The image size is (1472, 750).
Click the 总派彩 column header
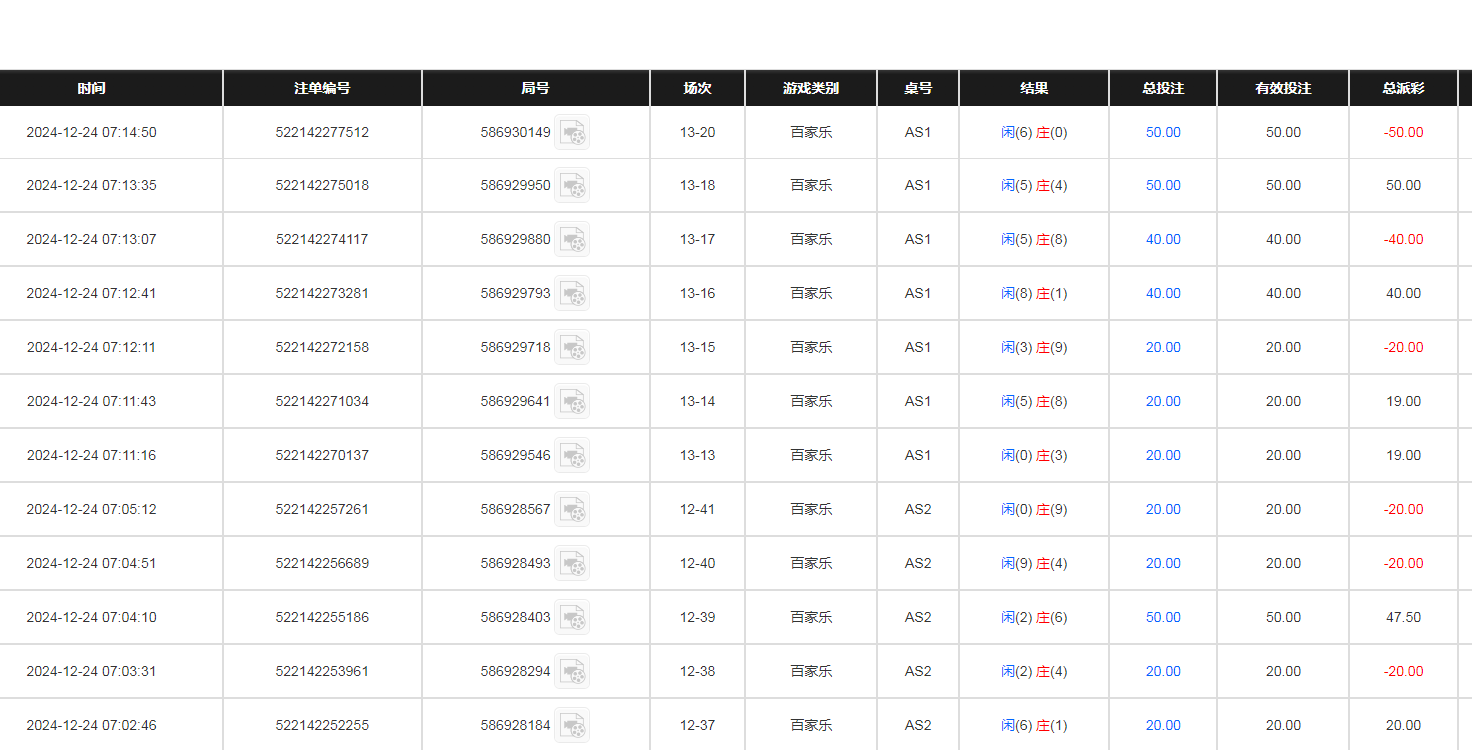(1403, 88)
